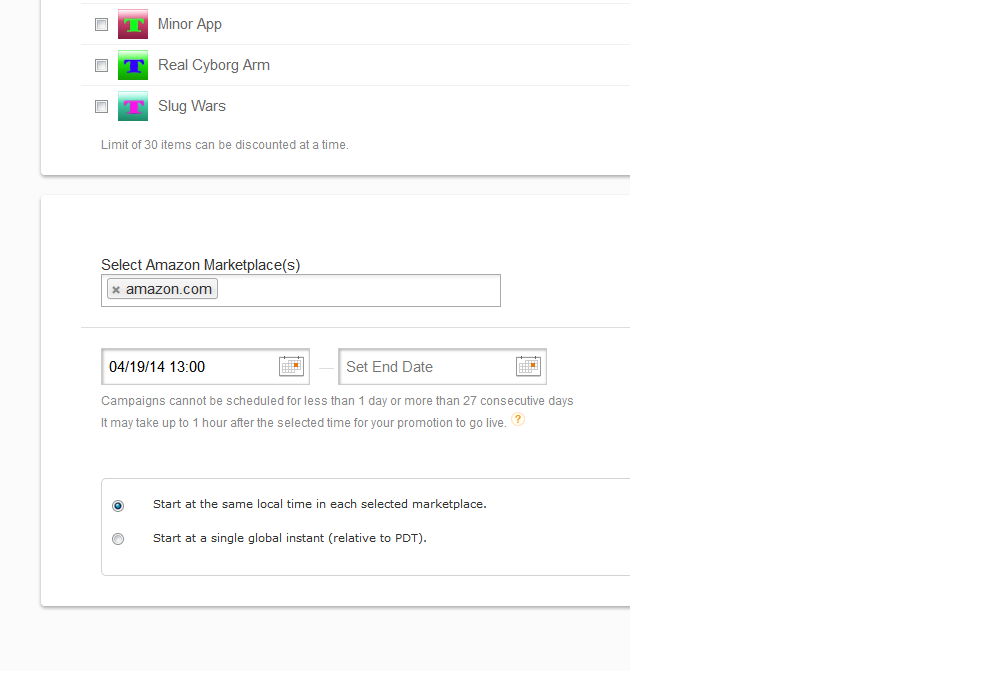Check the Slug Wars checkbox
The height and width of the screenshot is (675, 992).
[101, 107]
